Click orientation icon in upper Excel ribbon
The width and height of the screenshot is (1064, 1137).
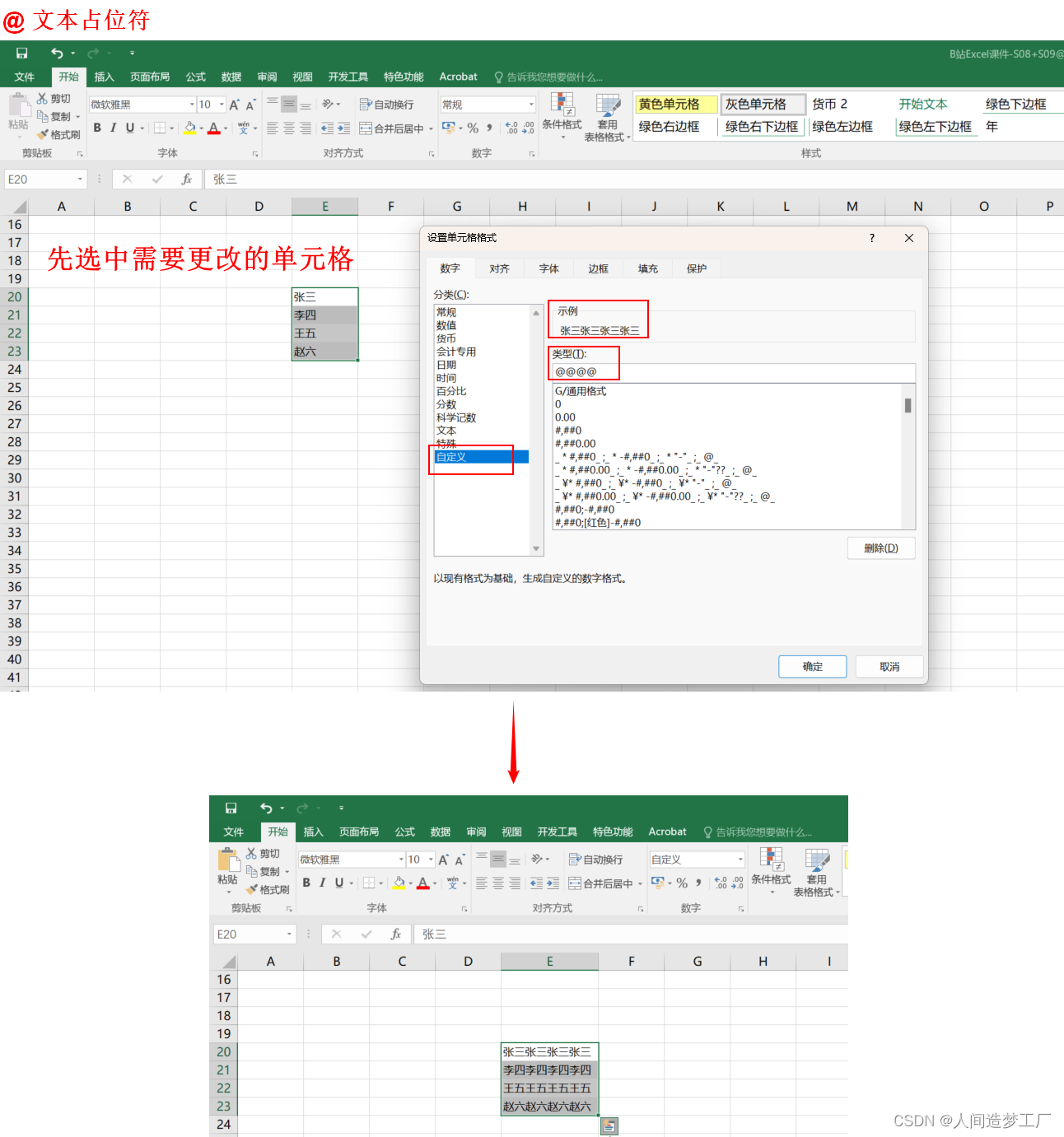[x=328, y=104]
